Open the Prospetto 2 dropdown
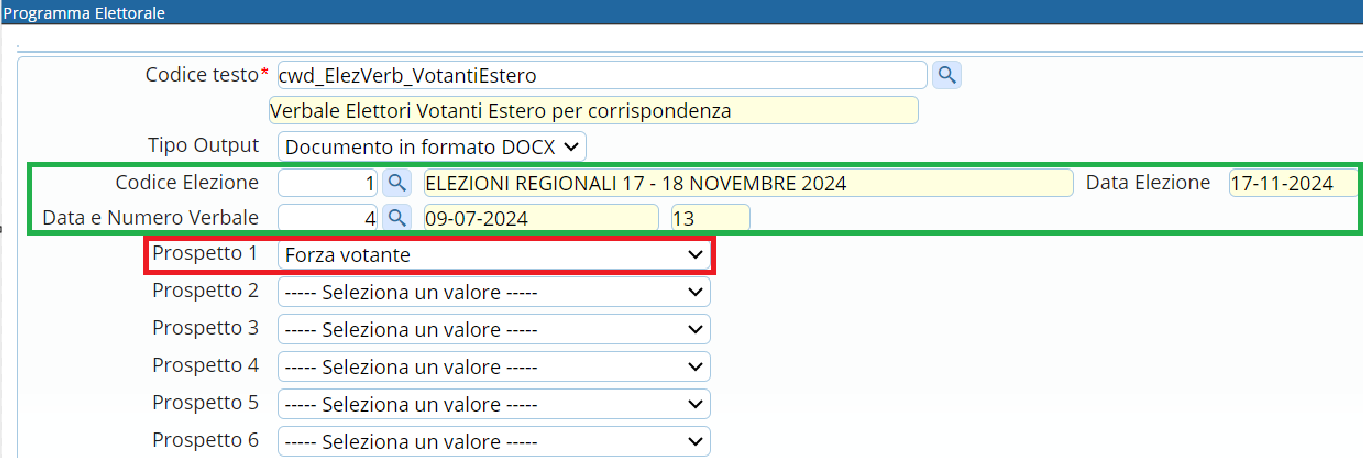 tap(494, 291)
